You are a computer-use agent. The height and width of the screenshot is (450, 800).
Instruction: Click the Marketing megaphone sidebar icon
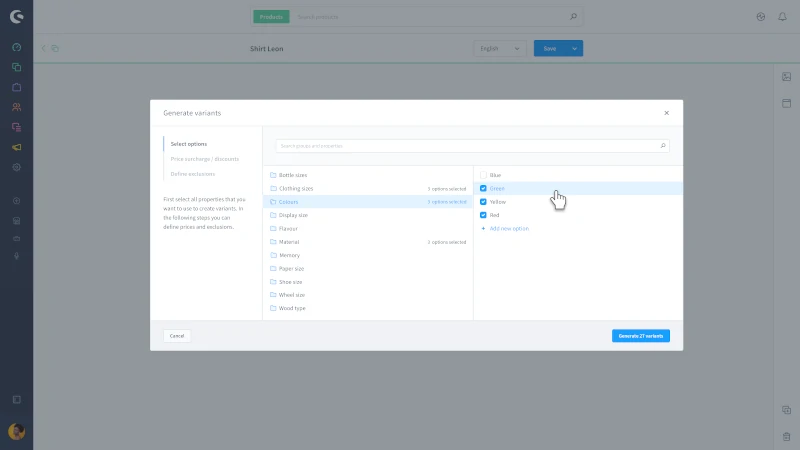click(x=17, y=147)
